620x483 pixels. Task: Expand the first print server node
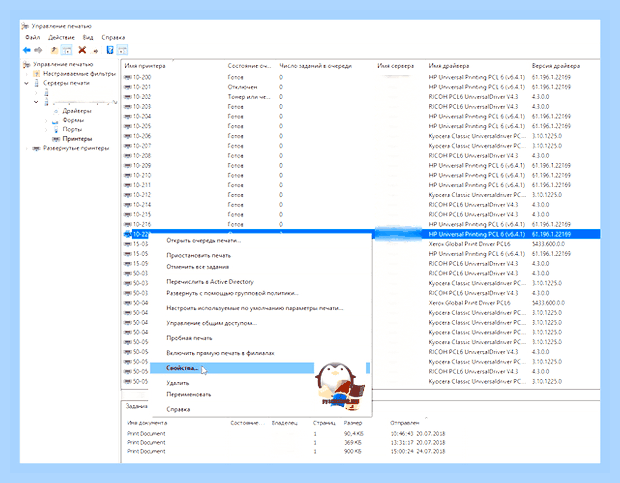36,93
